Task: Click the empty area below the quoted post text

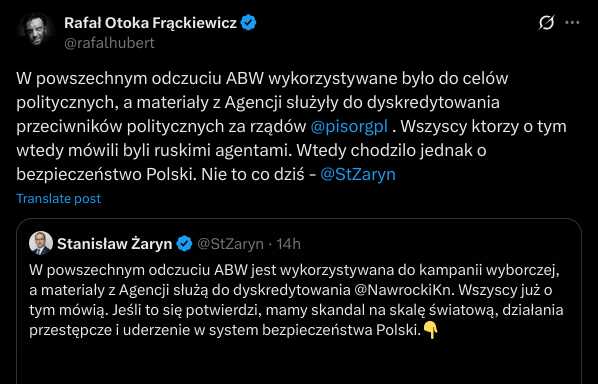Action: [x=299, y=362]
